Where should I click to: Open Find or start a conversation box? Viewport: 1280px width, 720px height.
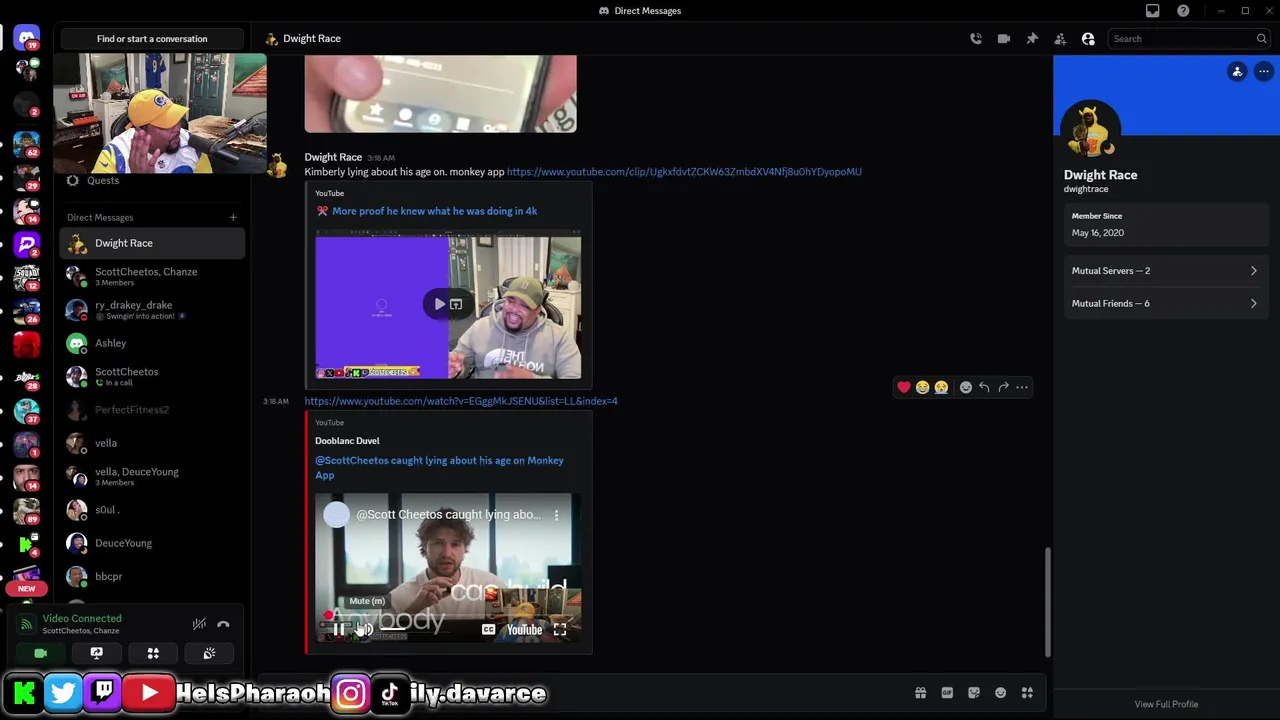tap(152, 39)
